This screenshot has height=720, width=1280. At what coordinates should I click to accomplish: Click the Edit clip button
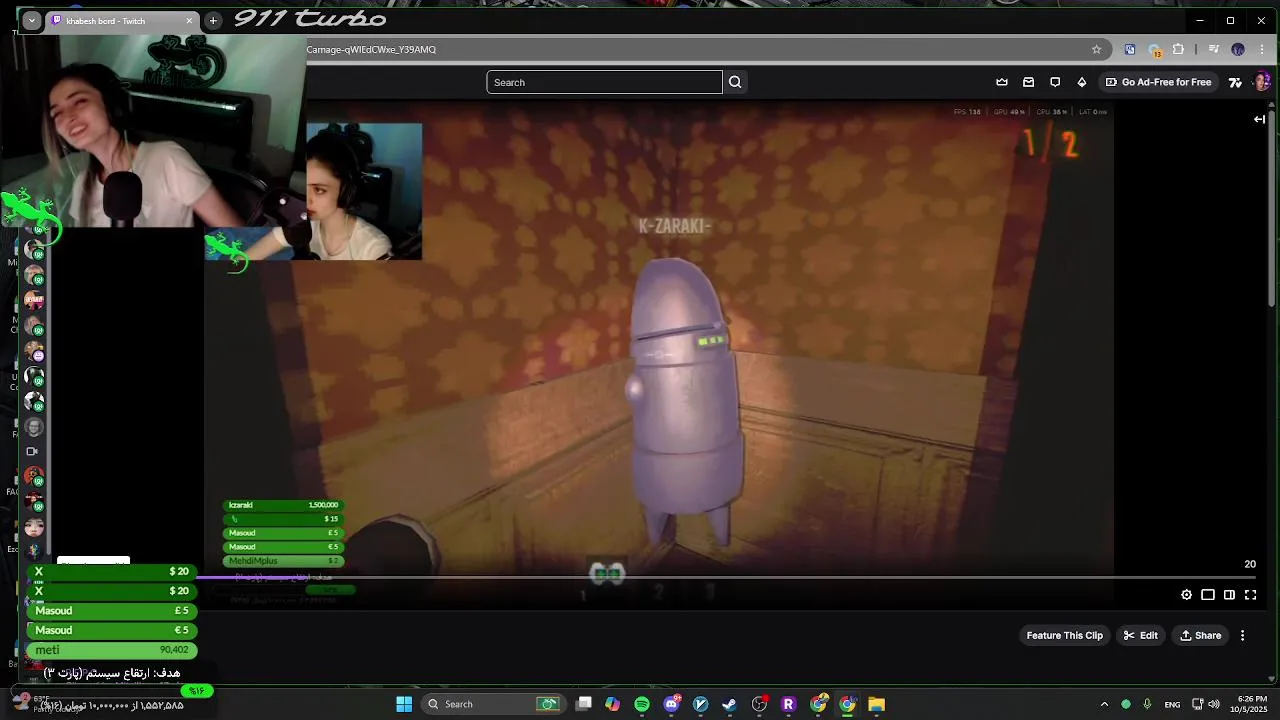tap(1140, 635)
